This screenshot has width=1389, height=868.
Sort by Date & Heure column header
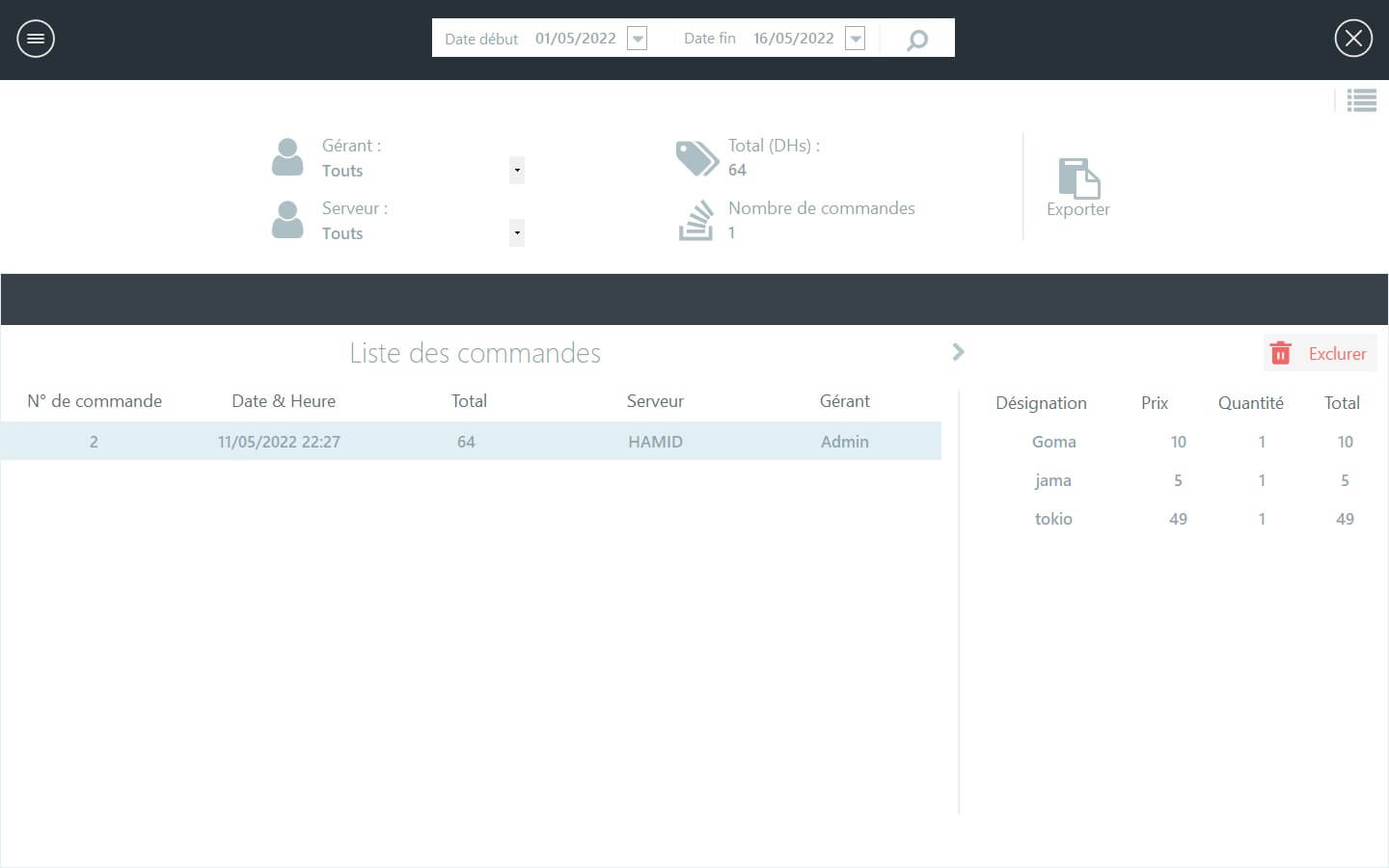point(284,401)
